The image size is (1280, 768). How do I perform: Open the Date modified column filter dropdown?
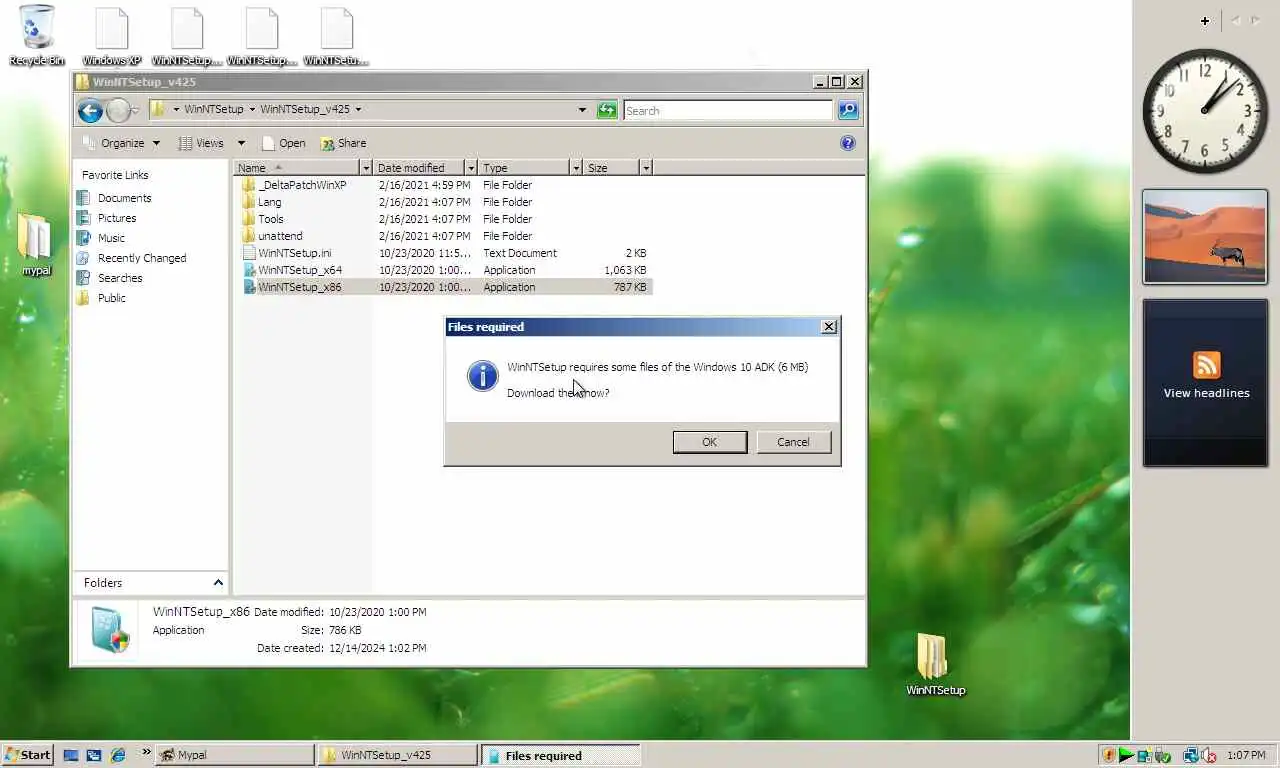[472, 168]
